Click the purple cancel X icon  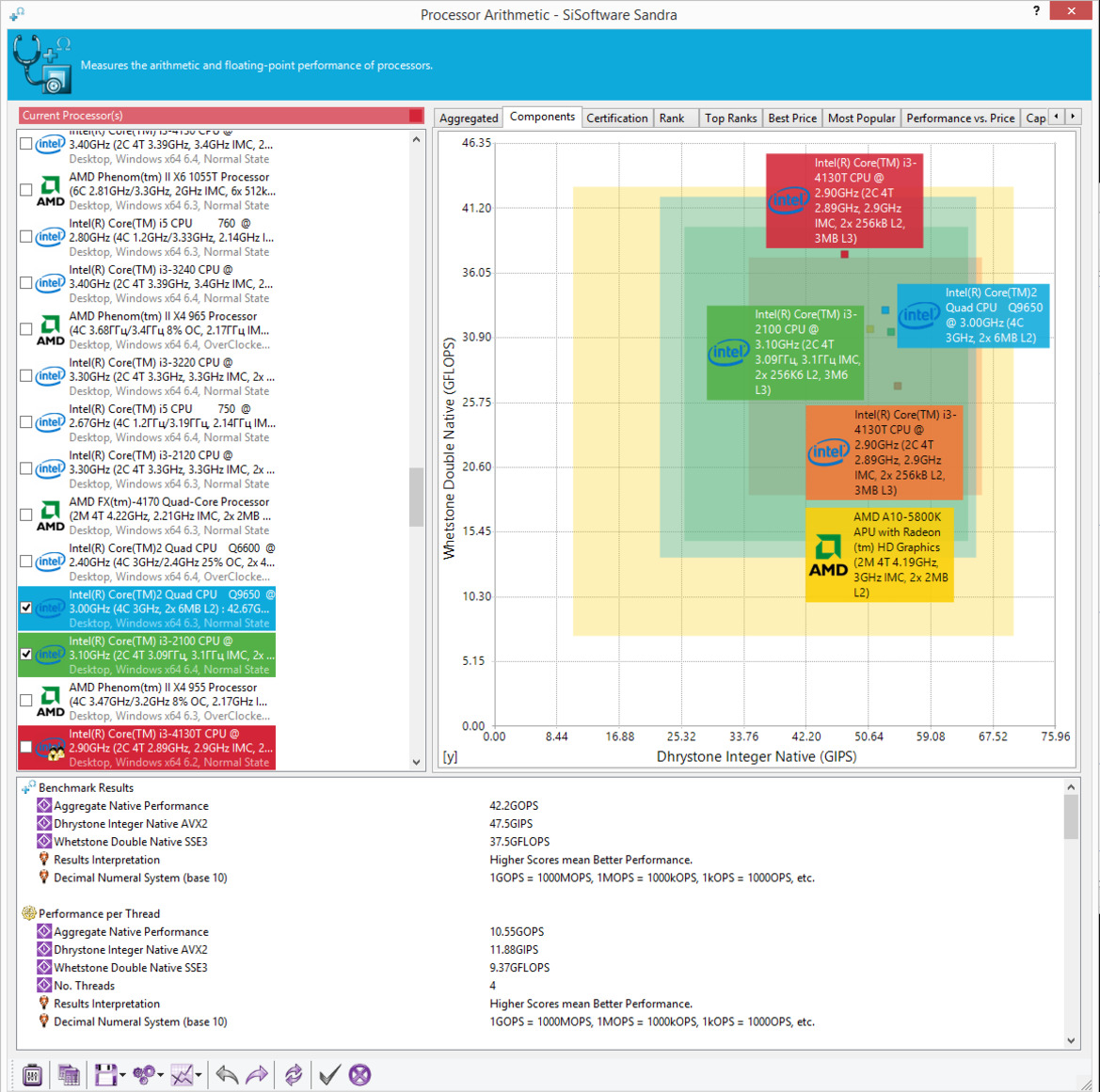point(359,1074)
